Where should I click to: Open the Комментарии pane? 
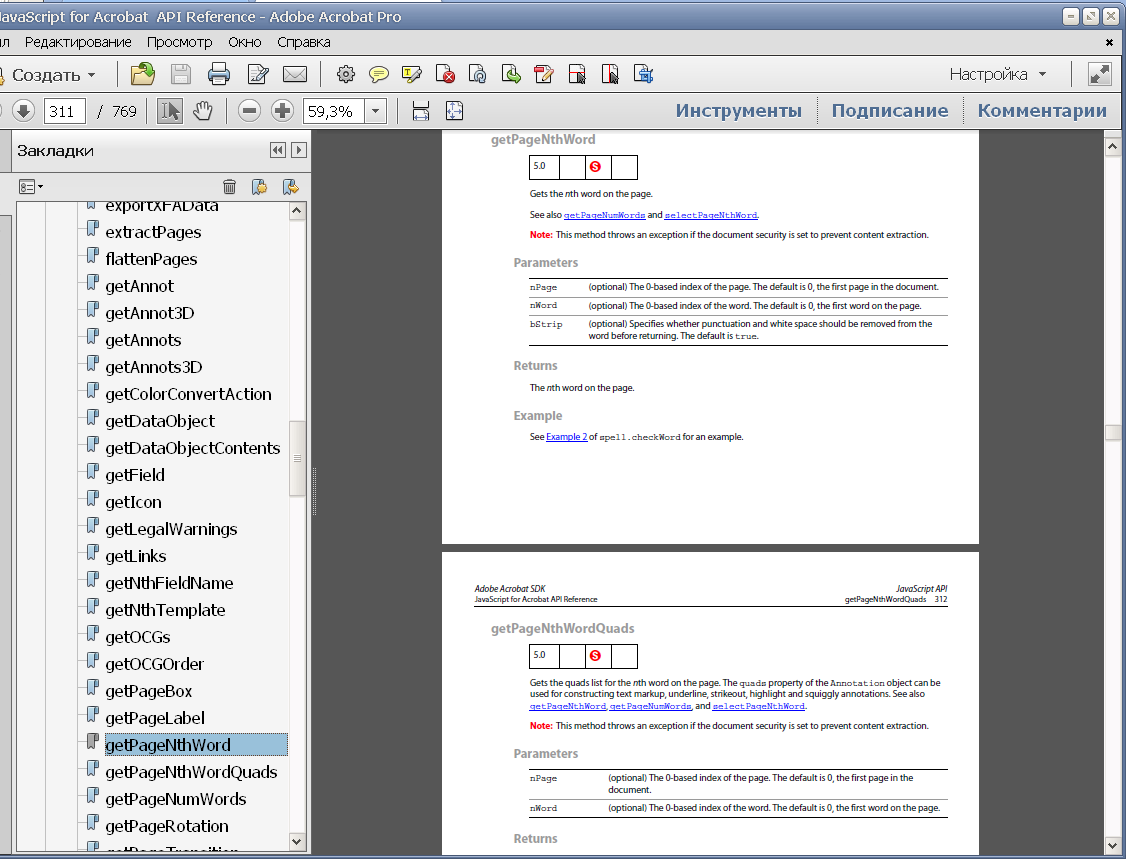pyautogui.click(x=1042, y=111)
